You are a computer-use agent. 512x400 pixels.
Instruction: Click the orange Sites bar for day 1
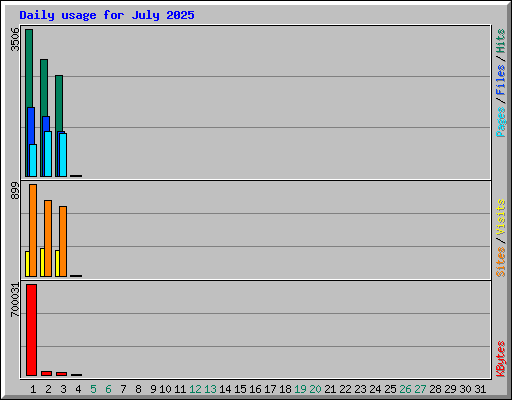pos(33,230)
